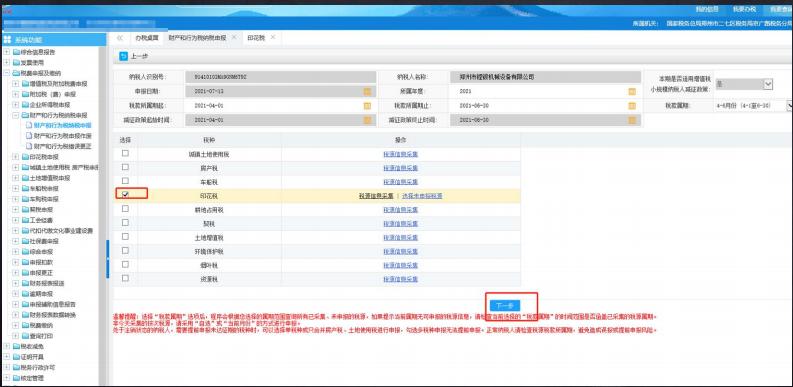
Task: Open the 税款属期 dropdown
Action: [789, 106]
